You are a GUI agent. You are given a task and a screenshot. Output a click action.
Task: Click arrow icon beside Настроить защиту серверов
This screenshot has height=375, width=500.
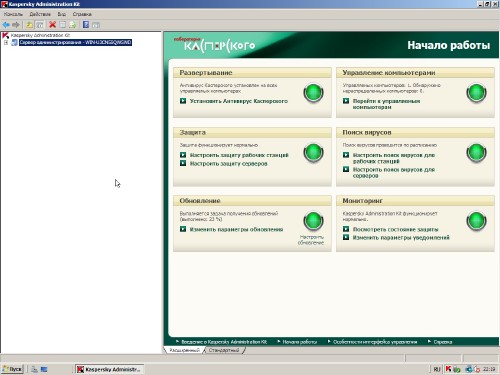[x=183, y=163]
